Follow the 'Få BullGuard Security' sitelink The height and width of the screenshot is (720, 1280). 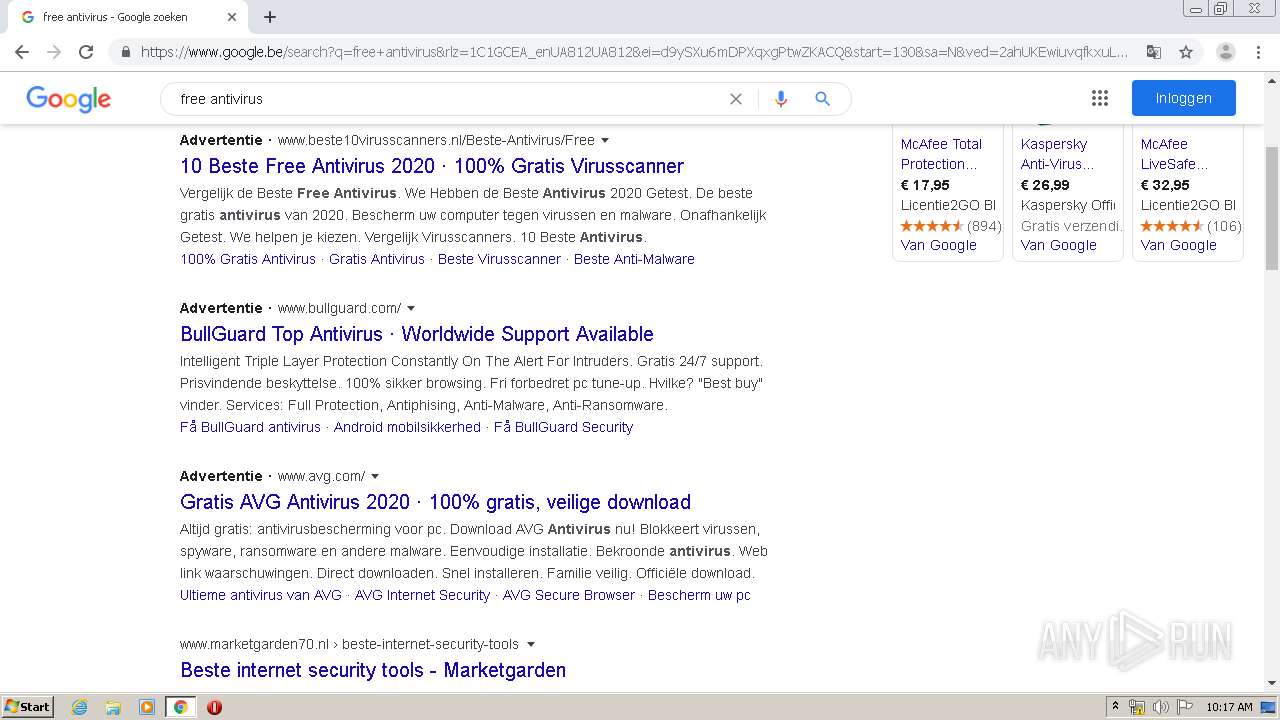click(563, 427)
